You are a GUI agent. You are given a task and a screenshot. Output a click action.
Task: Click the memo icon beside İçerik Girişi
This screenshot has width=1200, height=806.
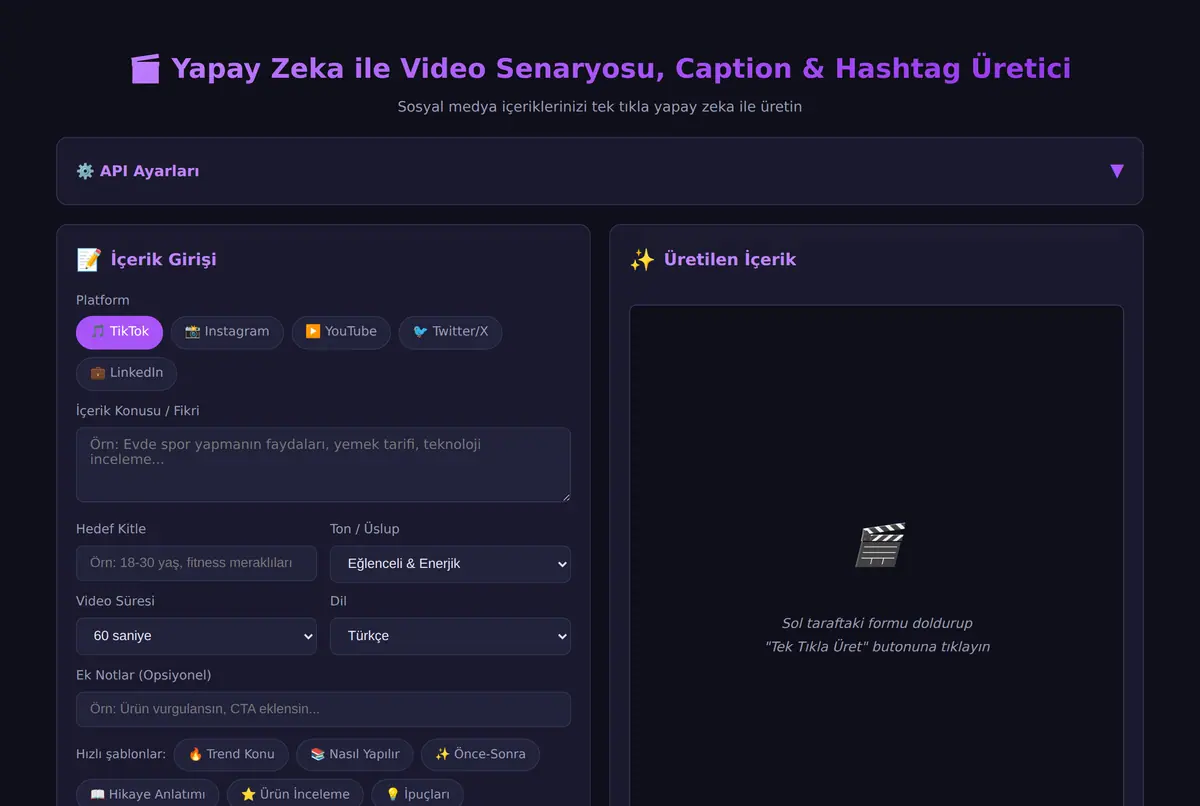(88, 260)
